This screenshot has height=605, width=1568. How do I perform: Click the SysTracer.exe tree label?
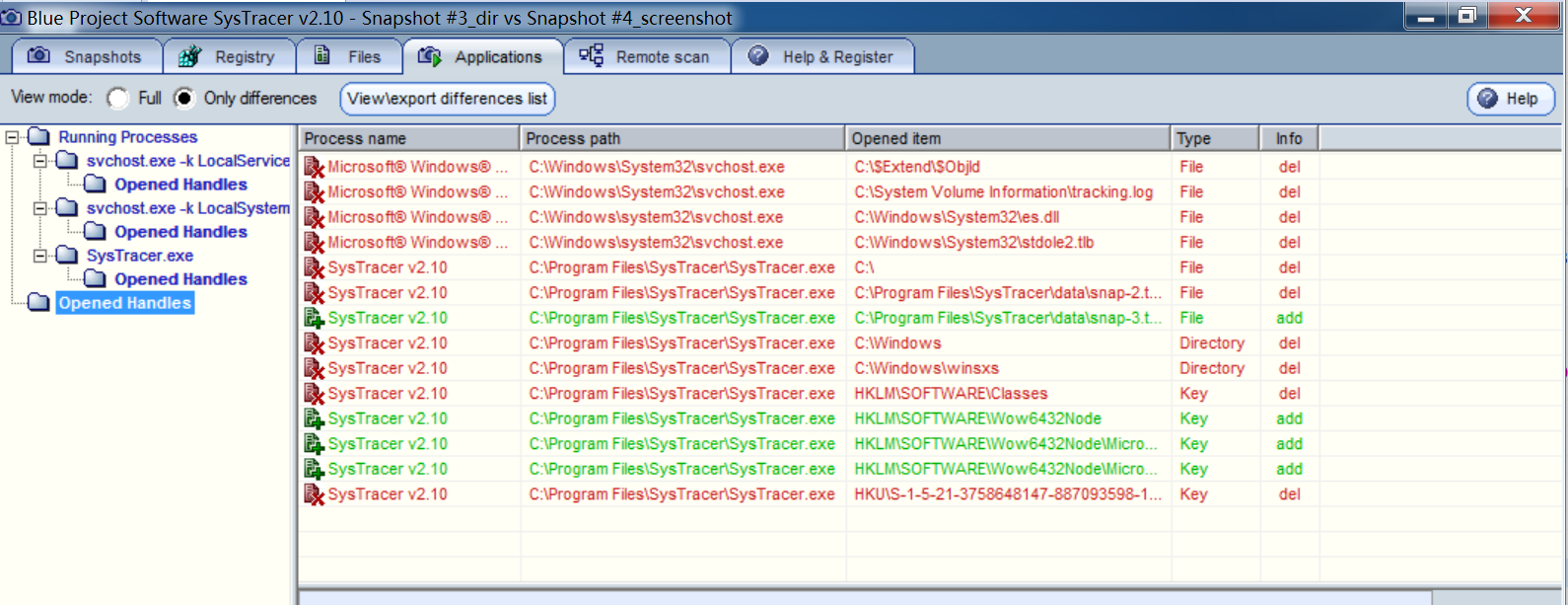click(x=139, y=256)
